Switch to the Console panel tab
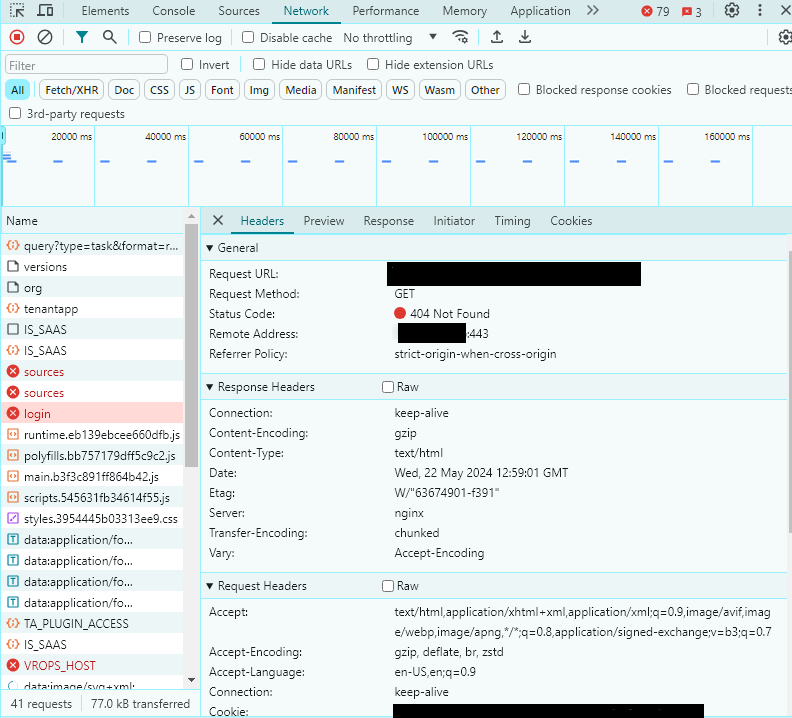This screenshot has width=792, height=718. click(174, 11)
